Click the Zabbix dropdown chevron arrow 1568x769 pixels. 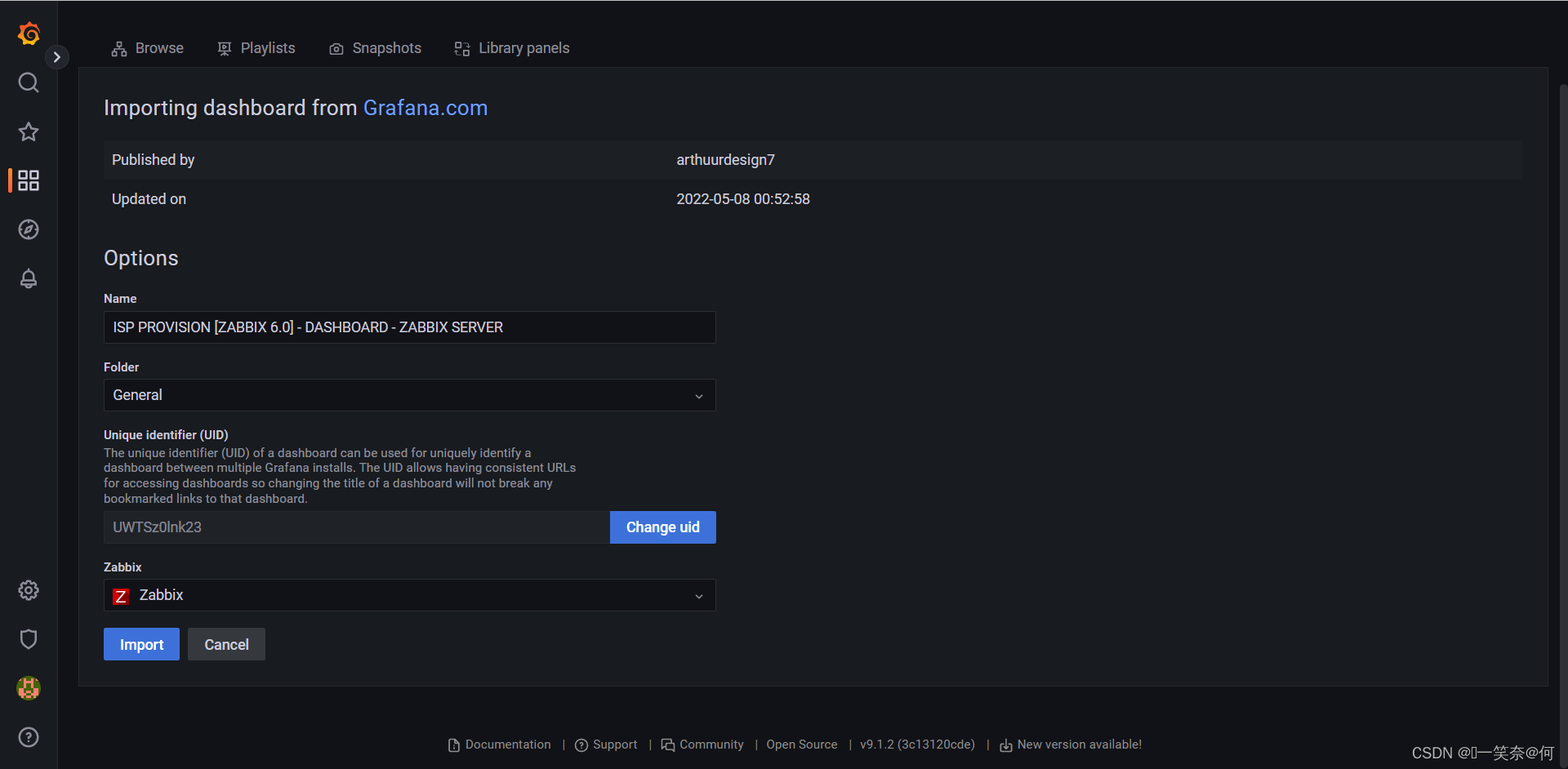(699, 596)
